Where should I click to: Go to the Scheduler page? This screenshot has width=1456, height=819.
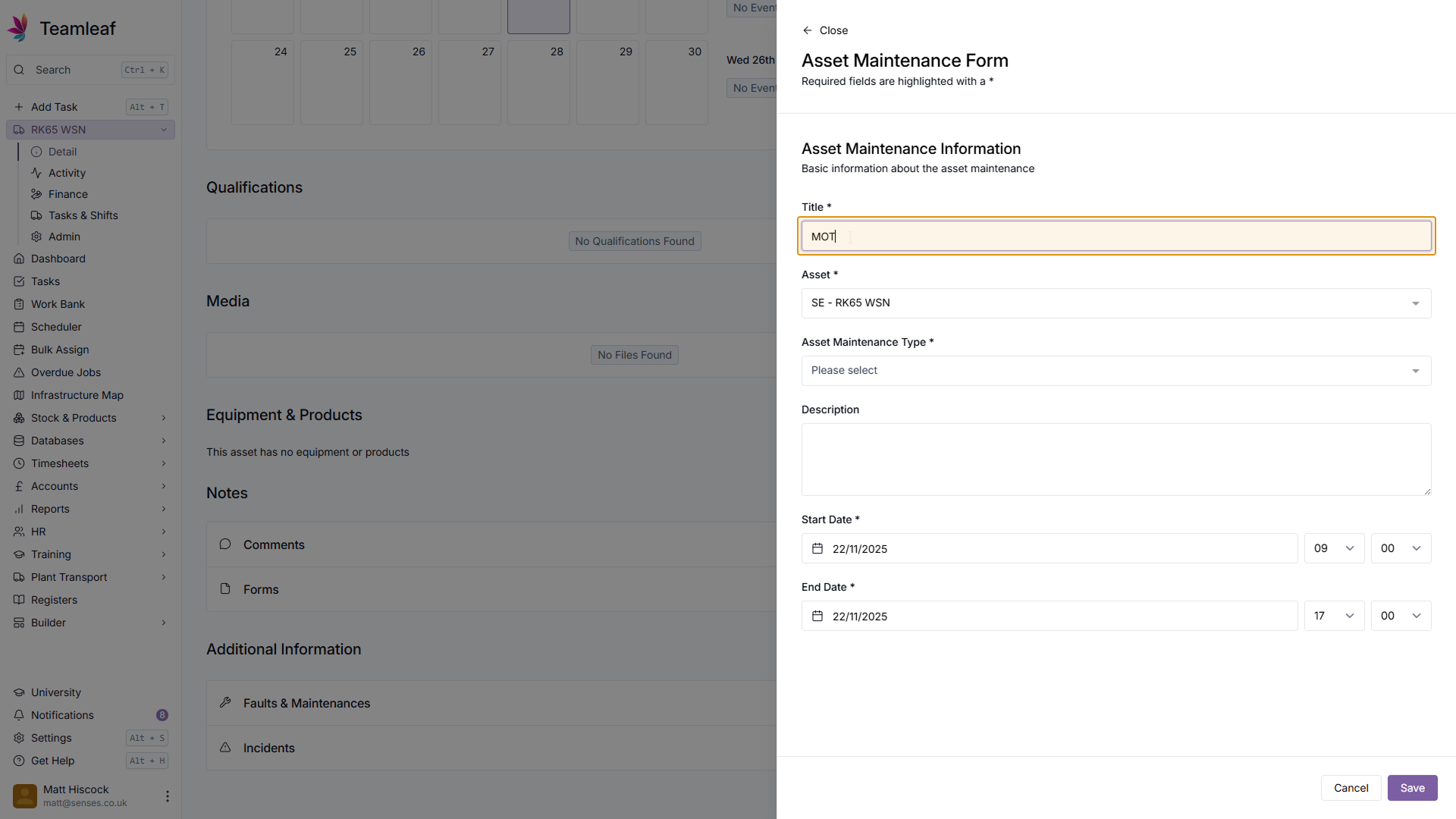[56, 327]
